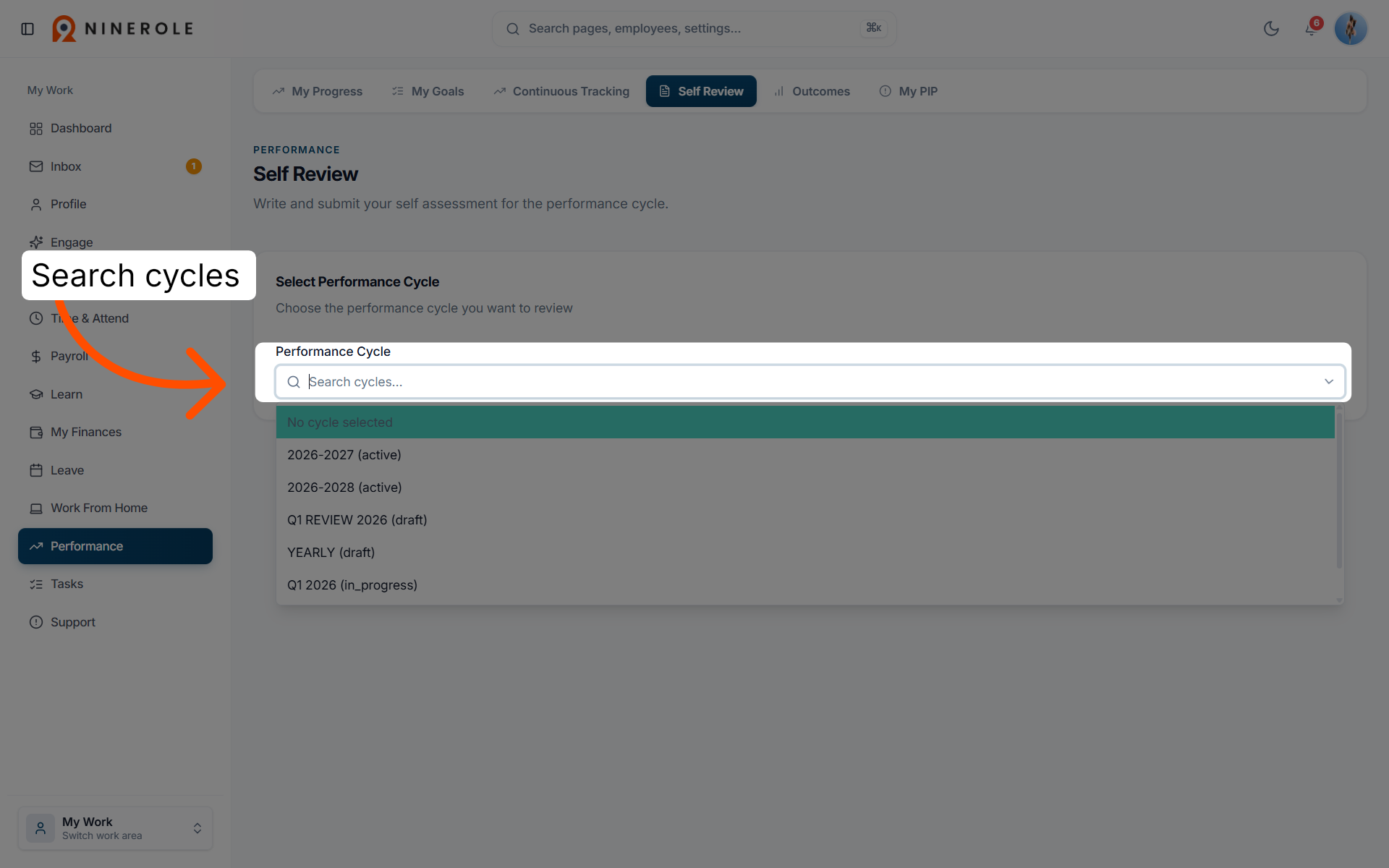
Task: Open Work From Home section
Action: (x=116, y=508)
